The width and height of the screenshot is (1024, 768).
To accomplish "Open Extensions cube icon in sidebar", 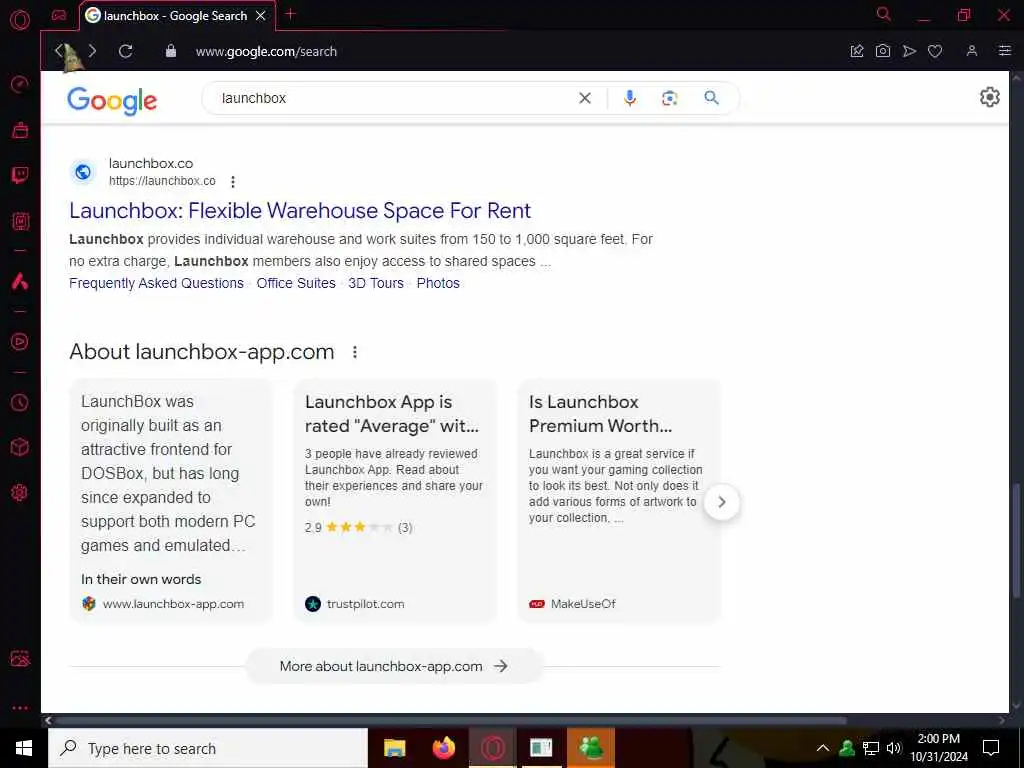I will tap(20, 447).
